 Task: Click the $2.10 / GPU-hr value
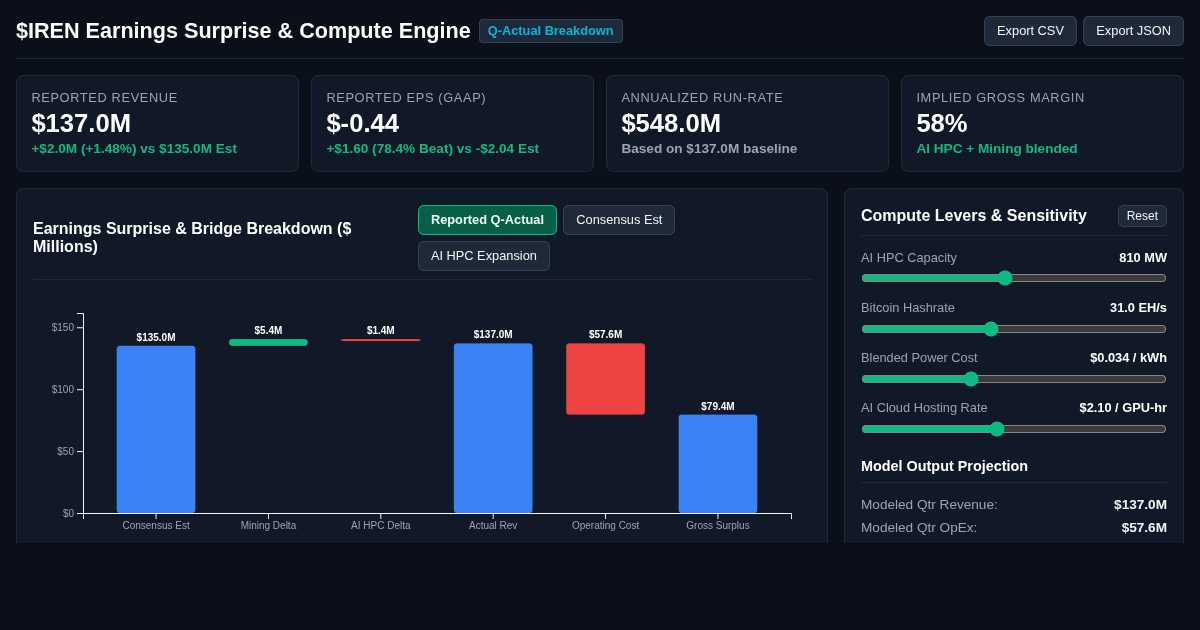pyautogui.click(x=1123, y=407)
